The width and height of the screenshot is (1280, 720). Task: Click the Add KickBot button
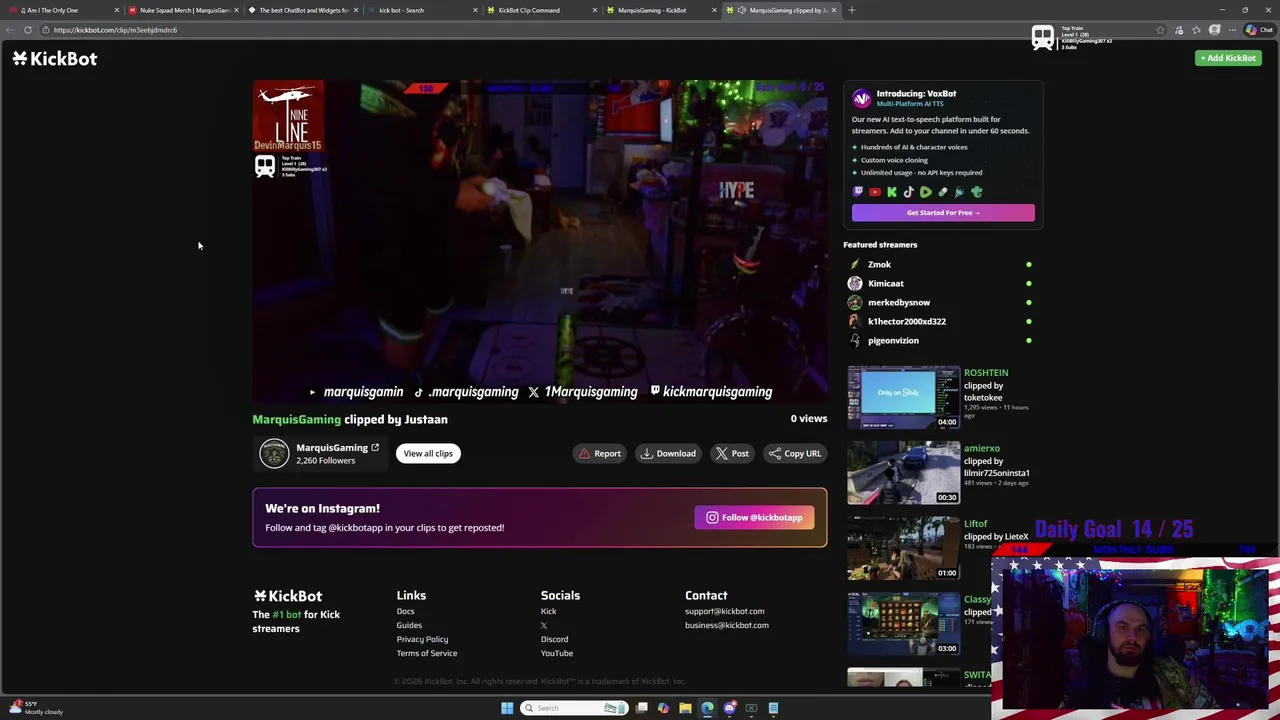(x=1228, y=58)
